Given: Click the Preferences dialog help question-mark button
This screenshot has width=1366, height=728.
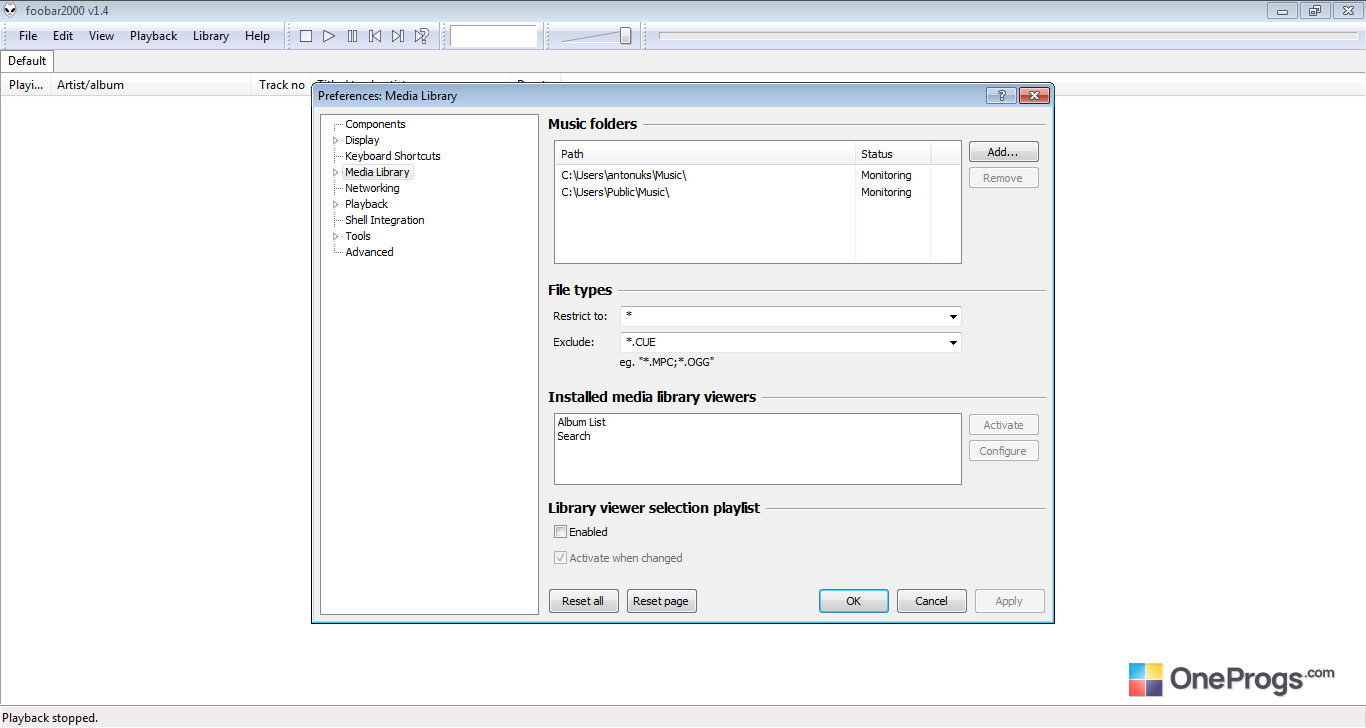Looking at the screenshot, I should (x=1001, y=96).
